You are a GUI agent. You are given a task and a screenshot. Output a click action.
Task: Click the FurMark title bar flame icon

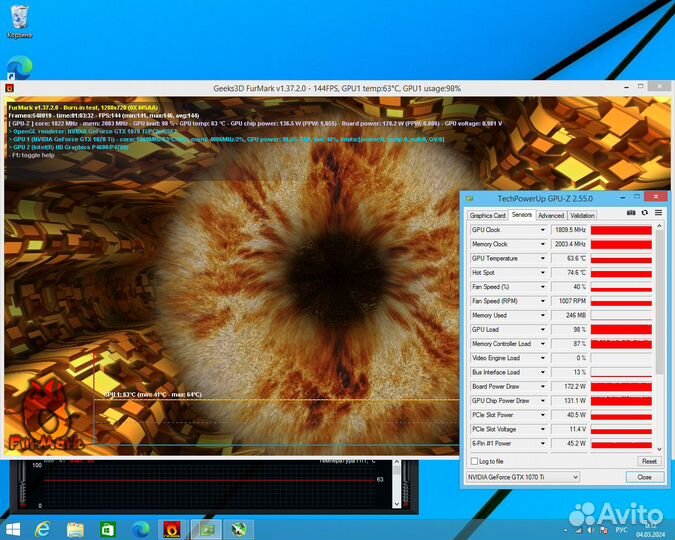click(x=9, y=88)
